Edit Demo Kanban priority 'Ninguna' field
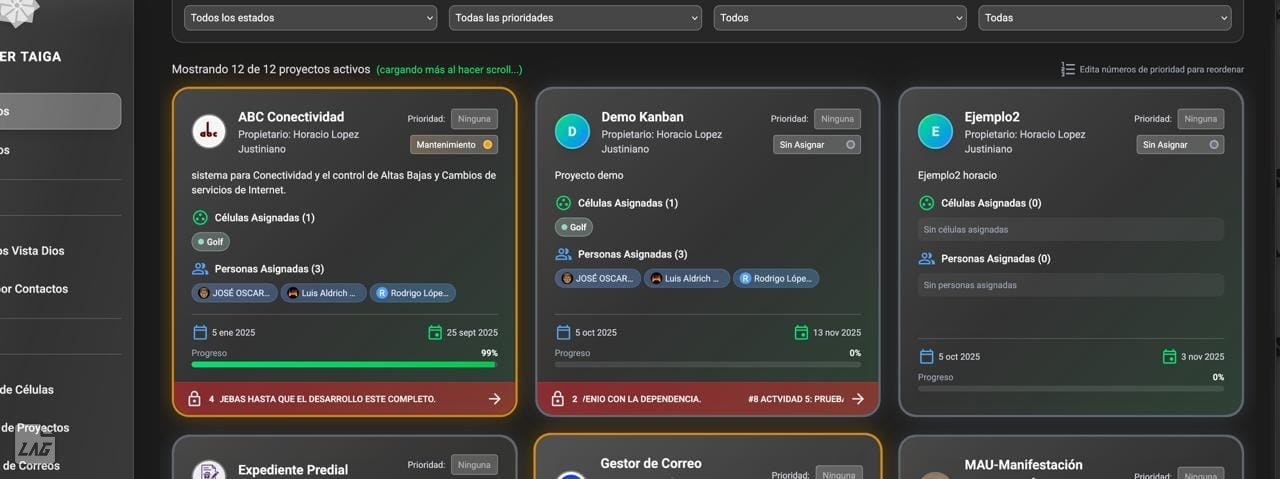Screen dimensions: 1280x479 (x=837, y=119)
